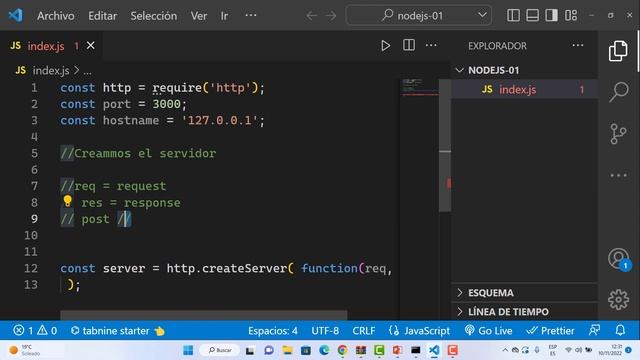640x360 pixels.
Task: Show more menu items via title bar ellipsis
Action: [x=251, y=16]
